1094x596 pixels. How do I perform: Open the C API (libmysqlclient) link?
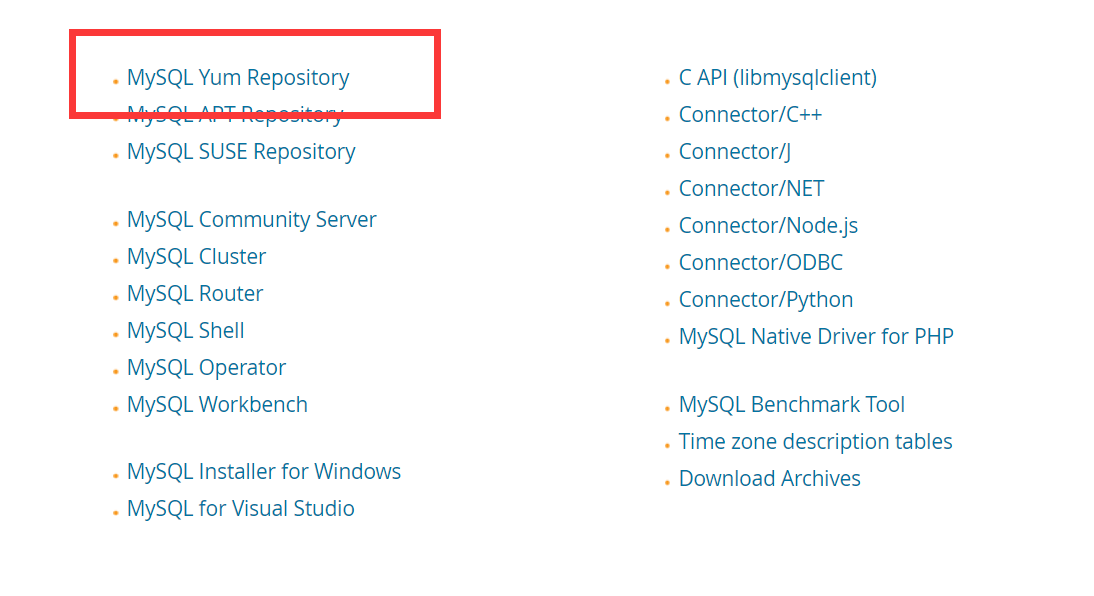pyautogui.click(x=777, y=77)
